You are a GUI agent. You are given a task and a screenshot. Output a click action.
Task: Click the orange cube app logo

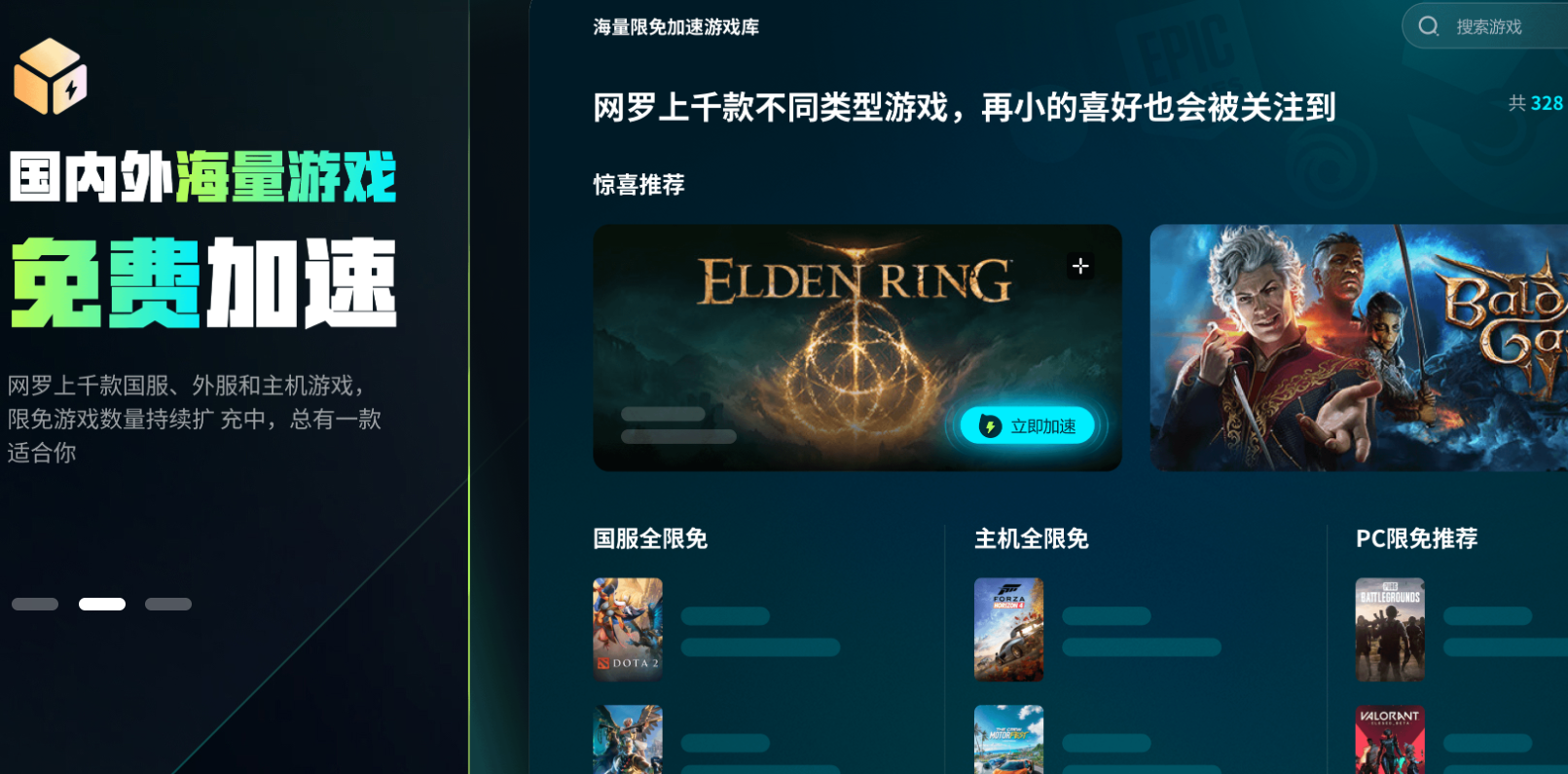51,76
